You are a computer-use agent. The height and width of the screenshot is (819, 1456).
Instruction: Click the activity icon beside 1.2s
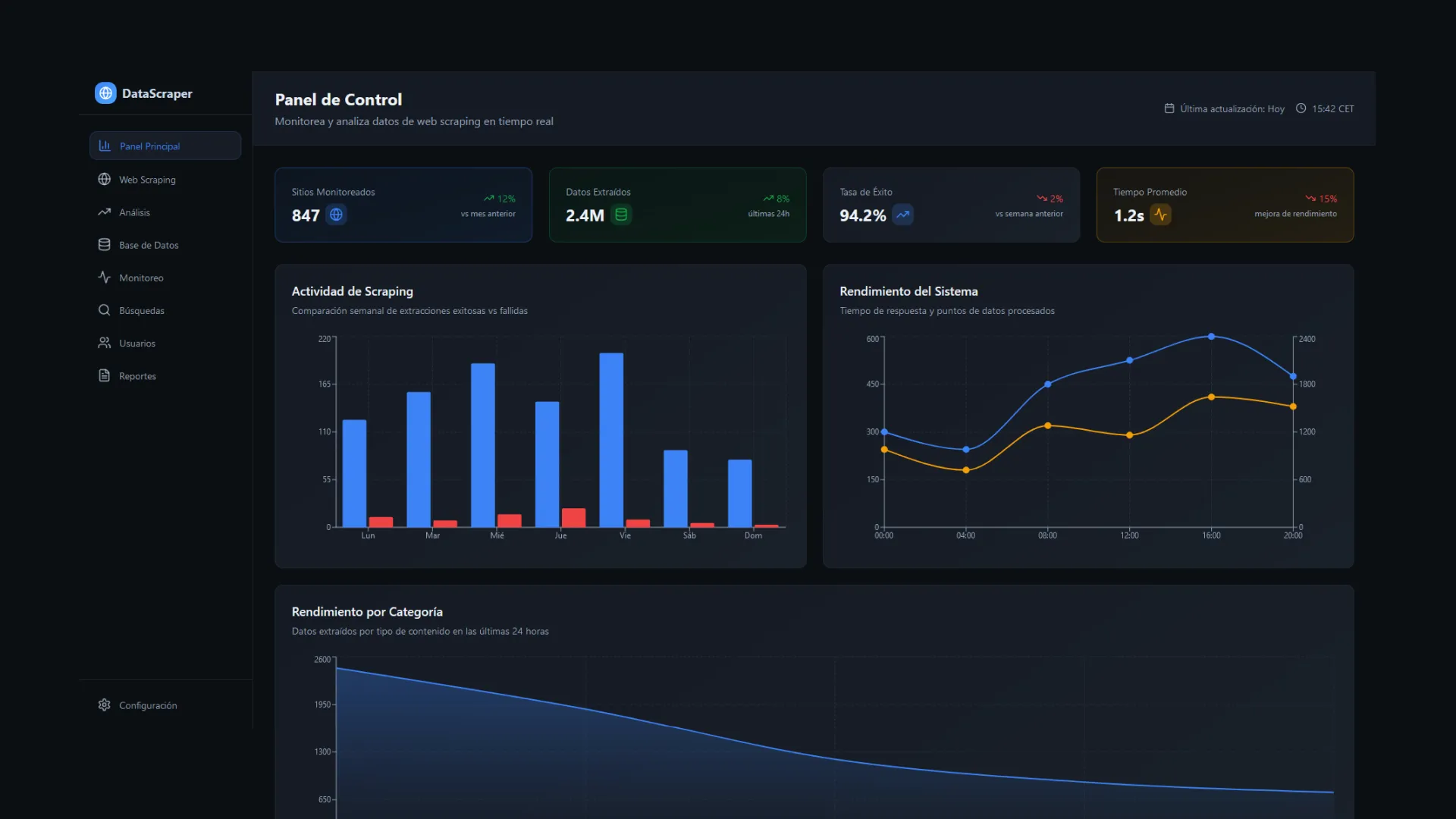point(1160,215)
